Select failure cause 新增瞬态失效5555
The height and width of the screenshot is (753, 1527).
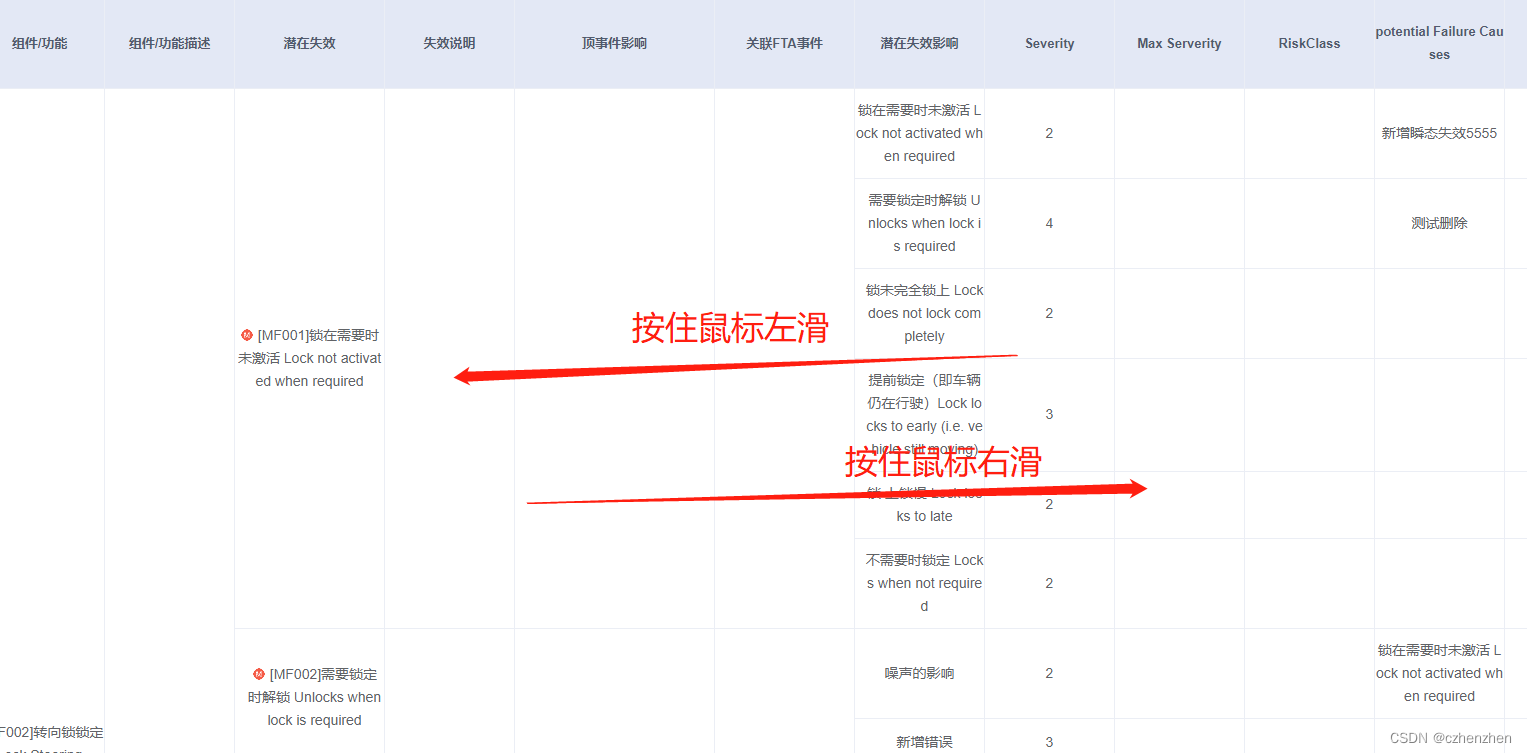pyautogui.click(x=1439, y=133)
